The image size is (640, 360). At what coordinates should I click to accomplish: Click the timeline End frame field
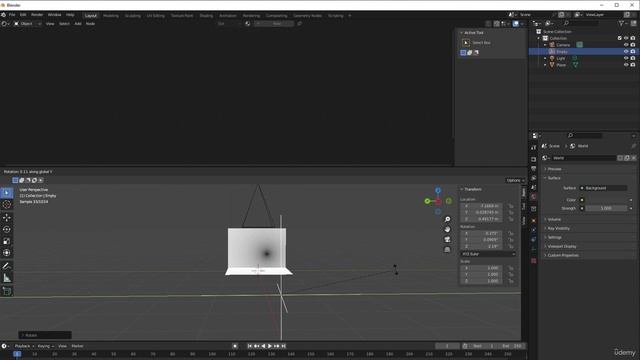coord(512,346)
